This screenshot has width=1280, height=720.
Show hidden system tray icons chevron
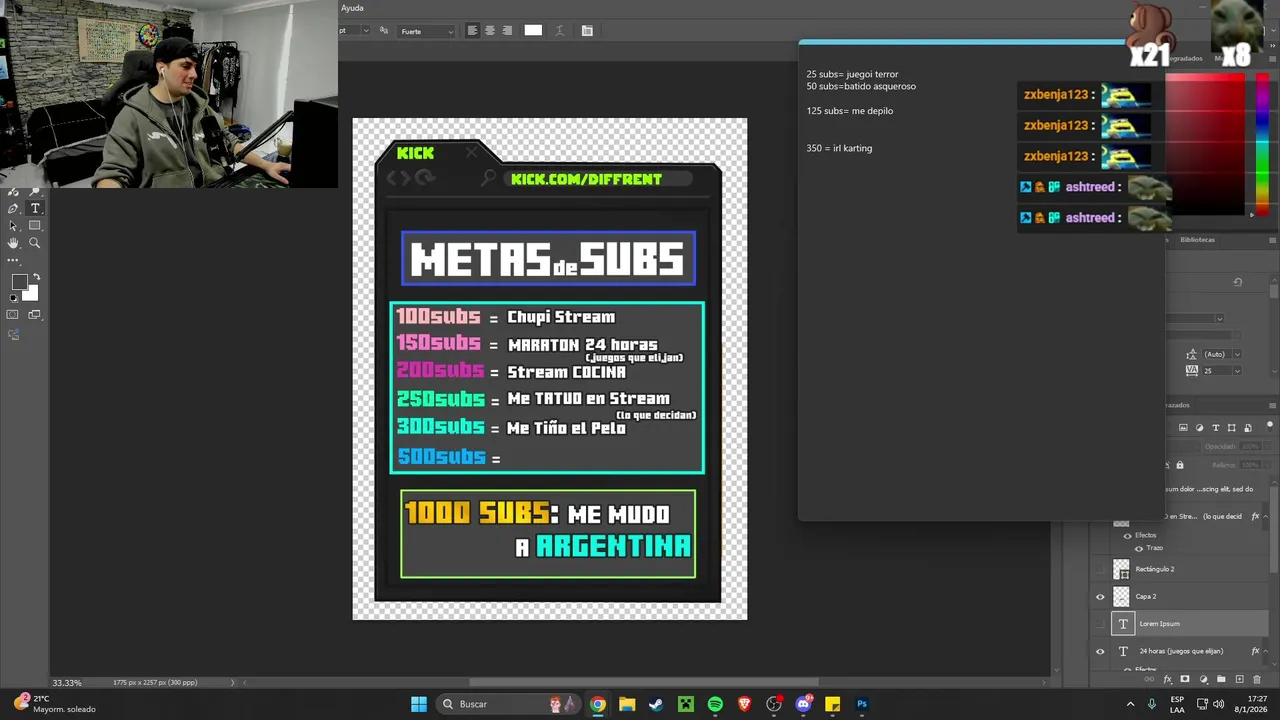tap(1130, 704)
